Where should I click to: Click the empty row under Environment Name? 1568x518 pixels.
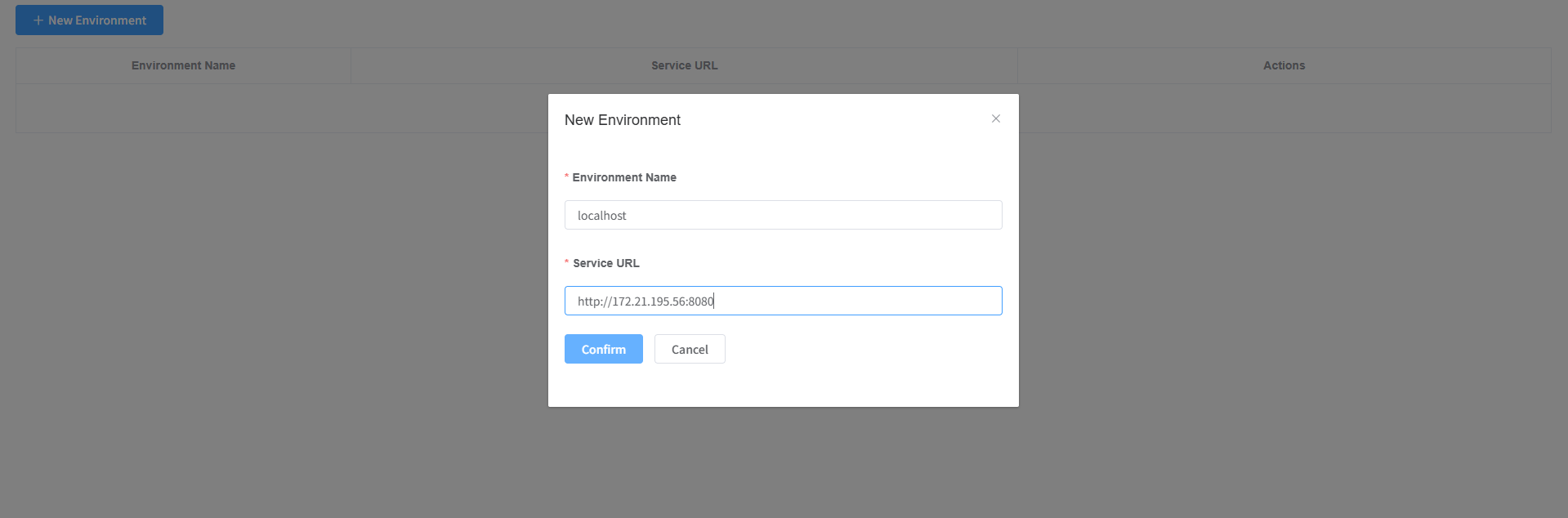[183, 108]
